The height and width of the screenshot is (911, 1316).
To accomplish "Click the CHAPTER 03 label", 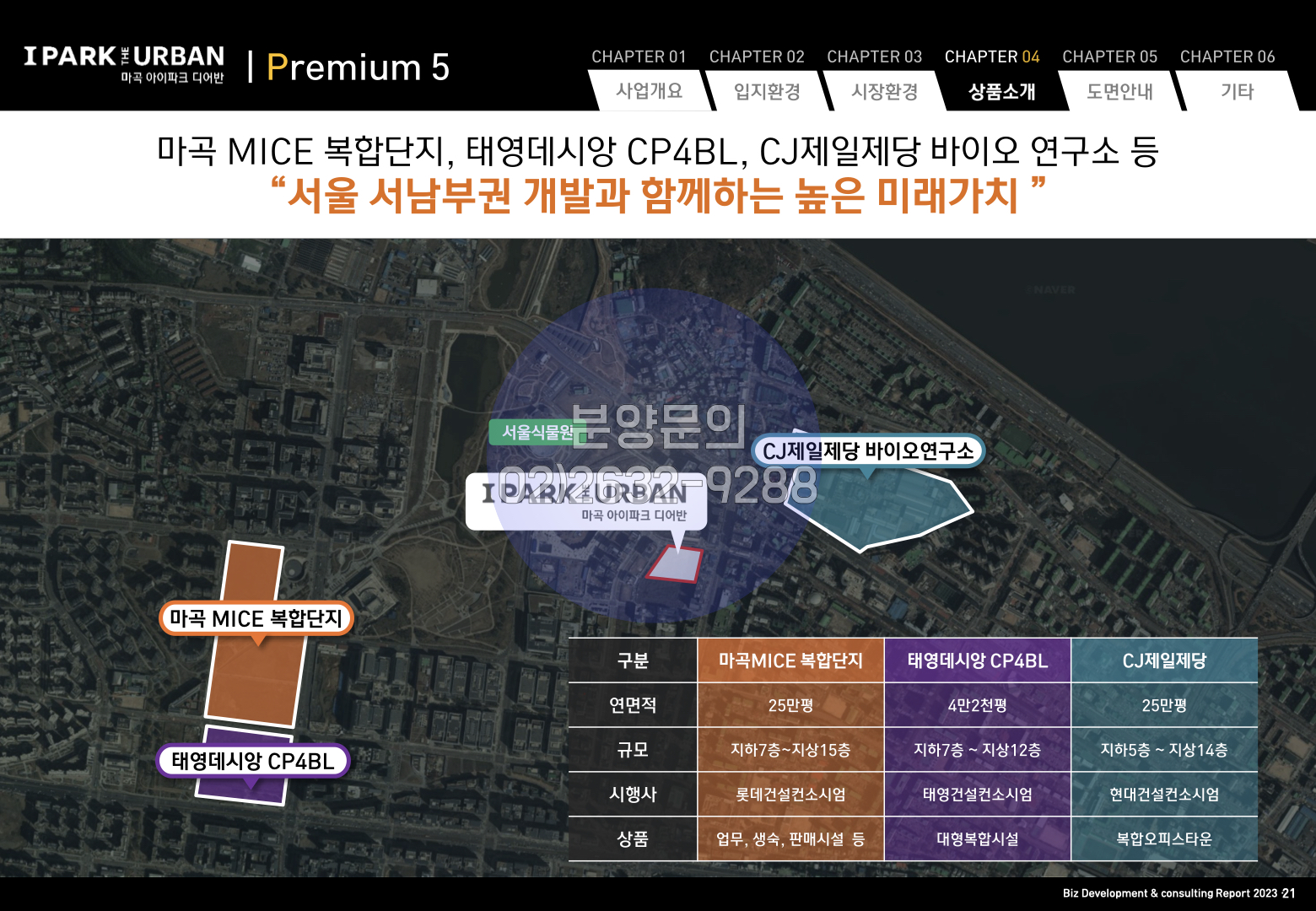I will [875, 57].
